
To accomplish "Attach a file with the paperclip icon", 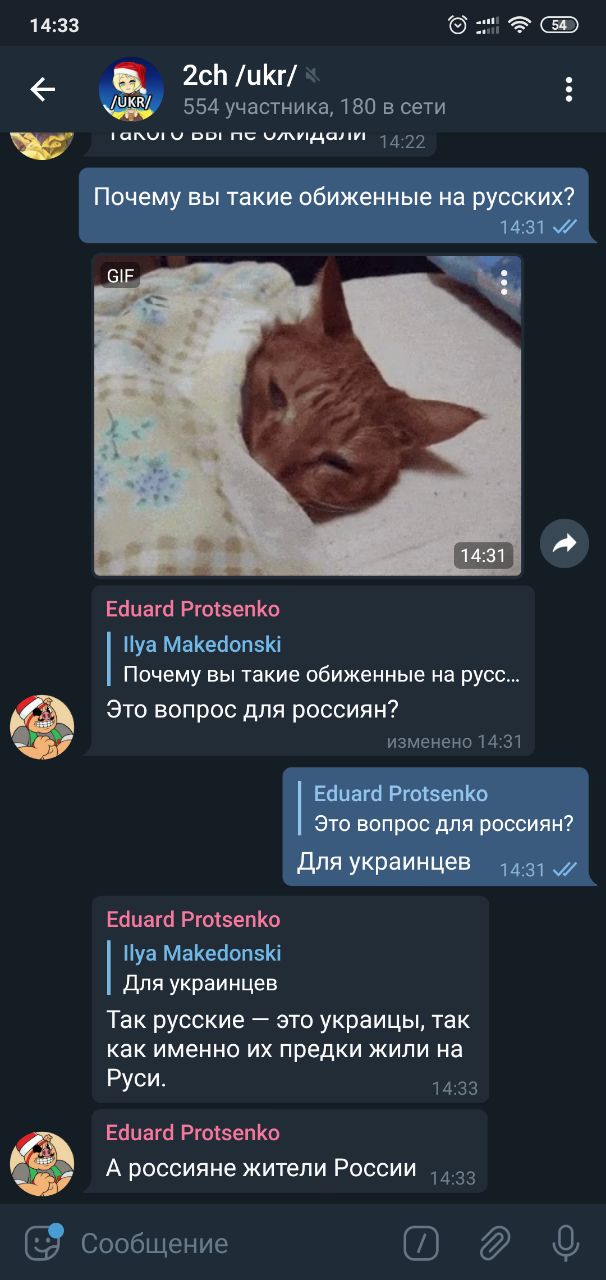I will click(494, 1243).
